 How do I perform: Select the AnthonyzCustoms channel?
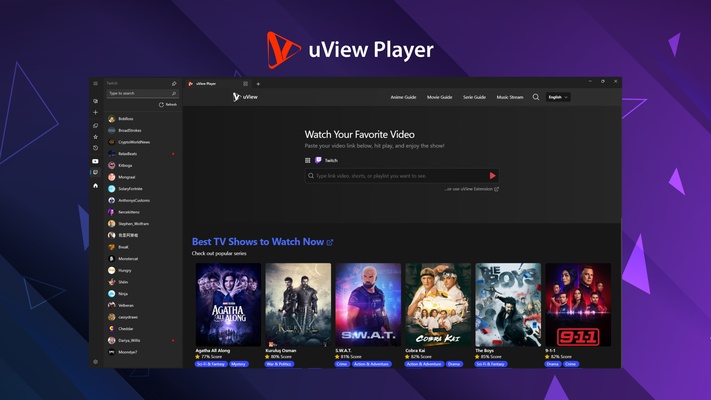pos(142,200)
